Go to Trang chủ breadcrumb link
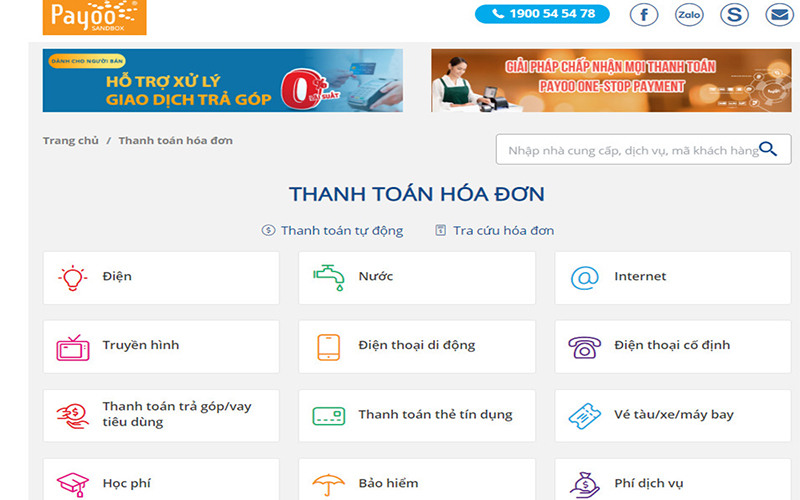 pyautogui.click(x=70, y=141)
